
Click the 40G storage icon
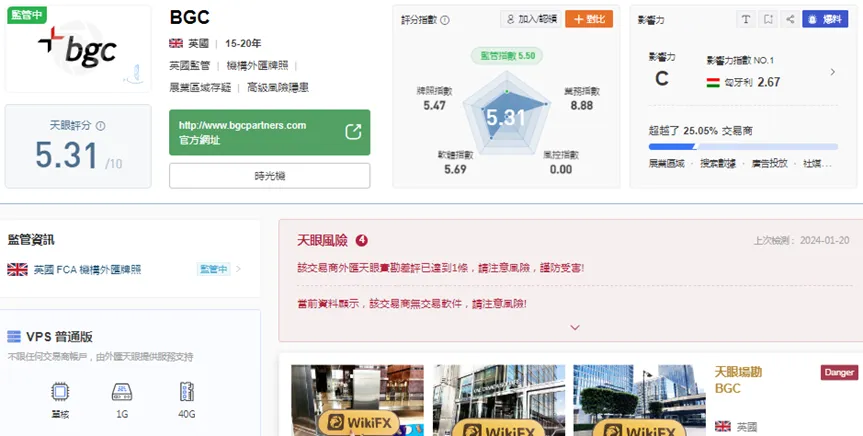click(187, 391)
